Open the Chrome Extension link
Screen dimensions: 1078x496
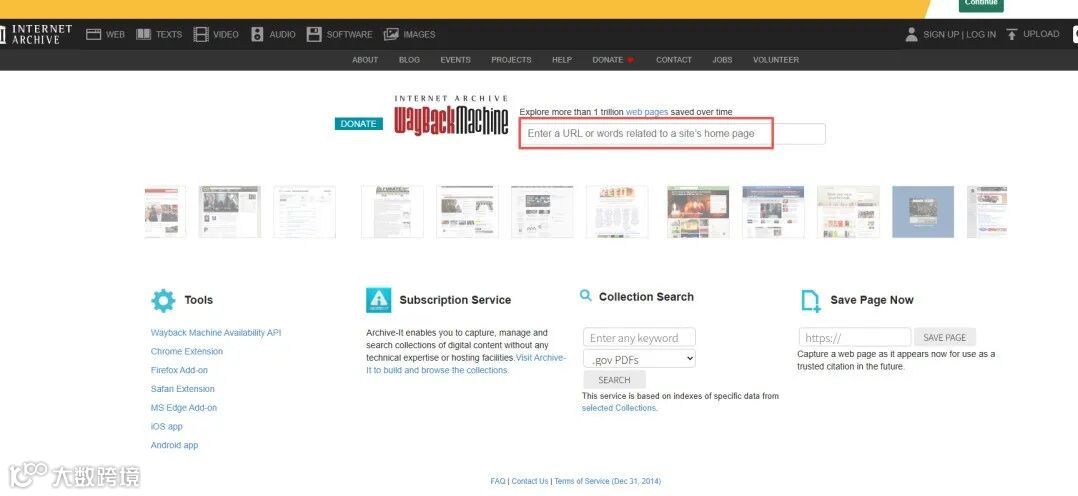click(187, 352)
